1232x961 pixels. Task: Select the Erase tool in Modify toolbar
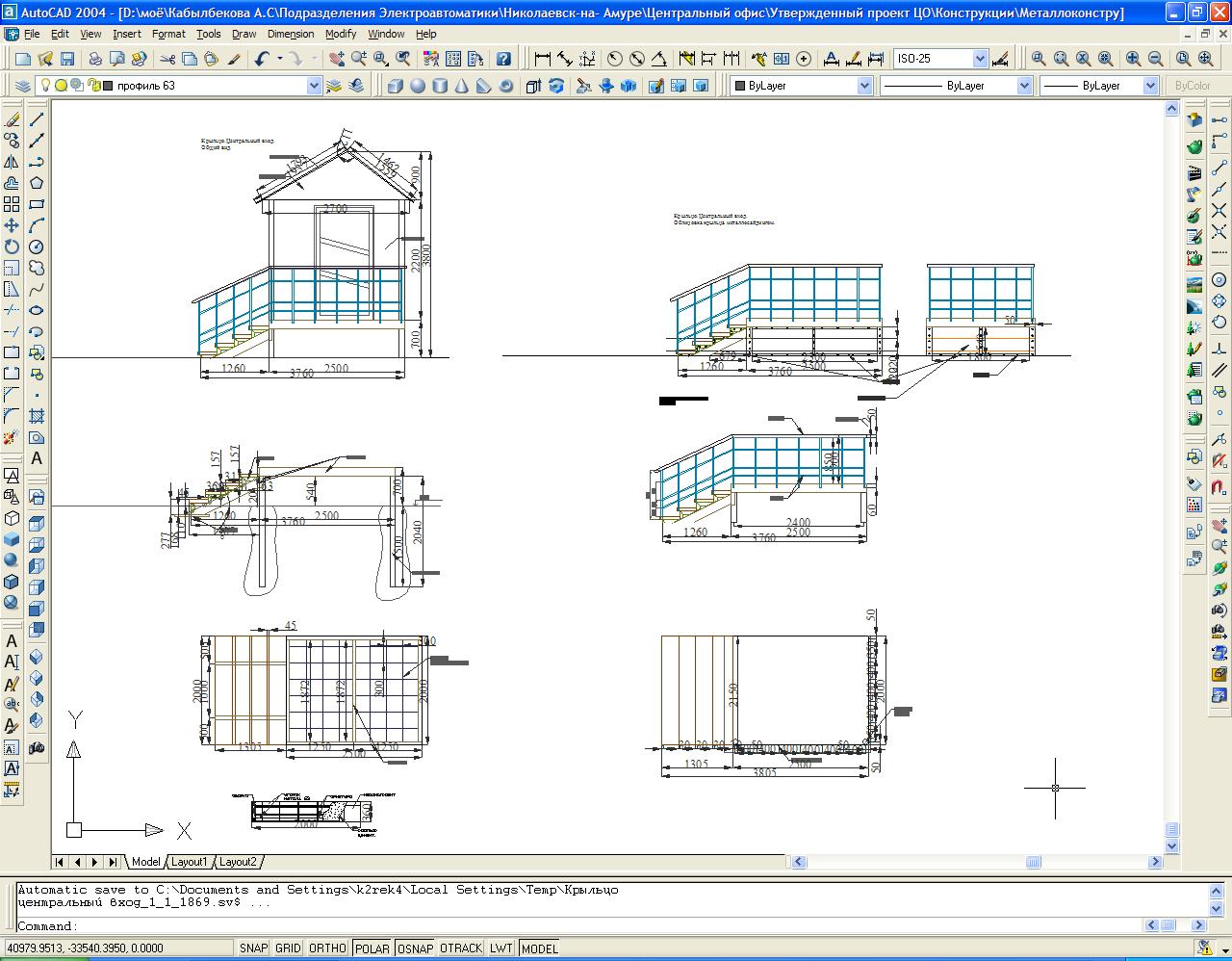click(x=12, y=120)
